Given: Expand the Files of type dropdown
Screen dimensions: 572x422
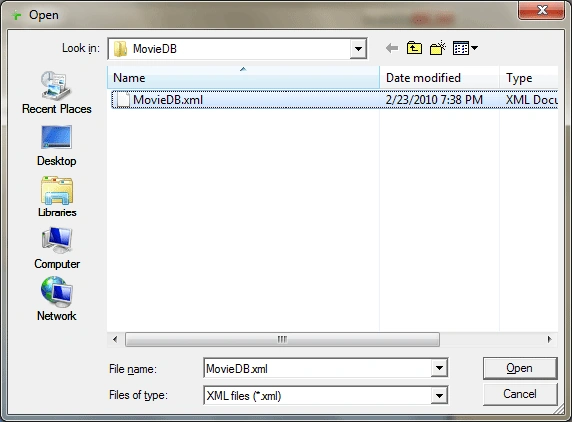Looking at the screenshot, I should tap(439, 395).
